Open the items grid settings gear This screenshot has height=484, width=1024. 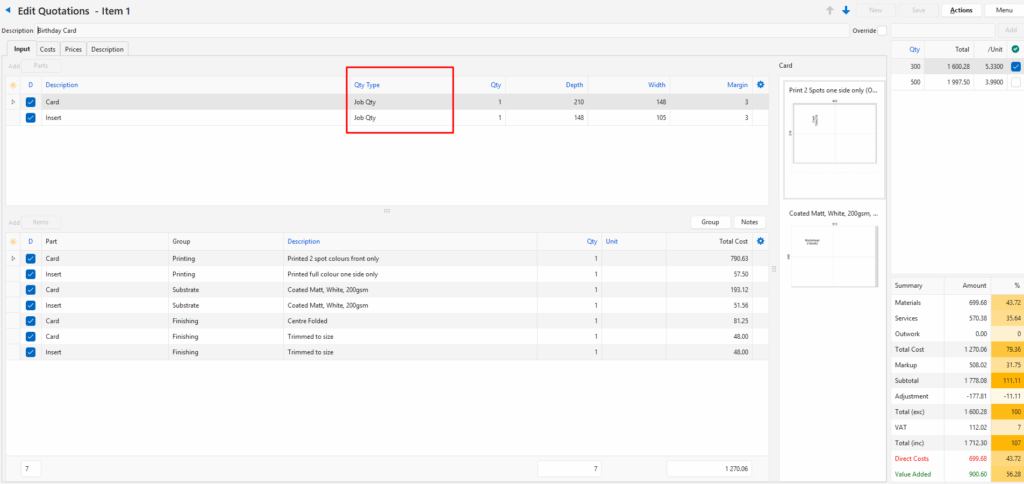761,241
